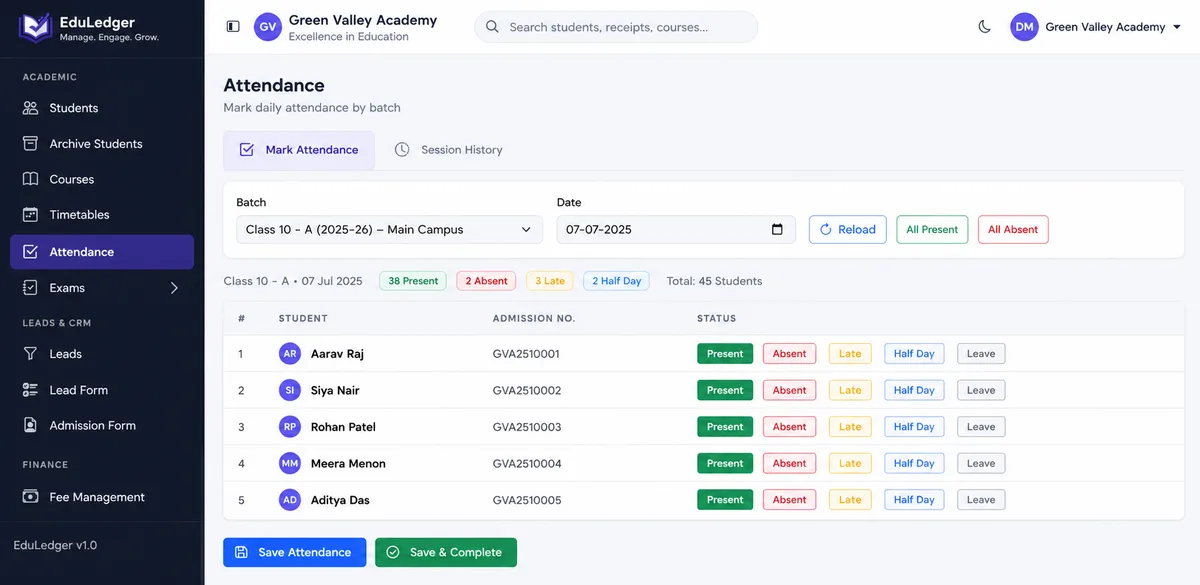Mark Meera Menon as Late
Screen dimensions: 1200x585
click(x=850, y=463)
